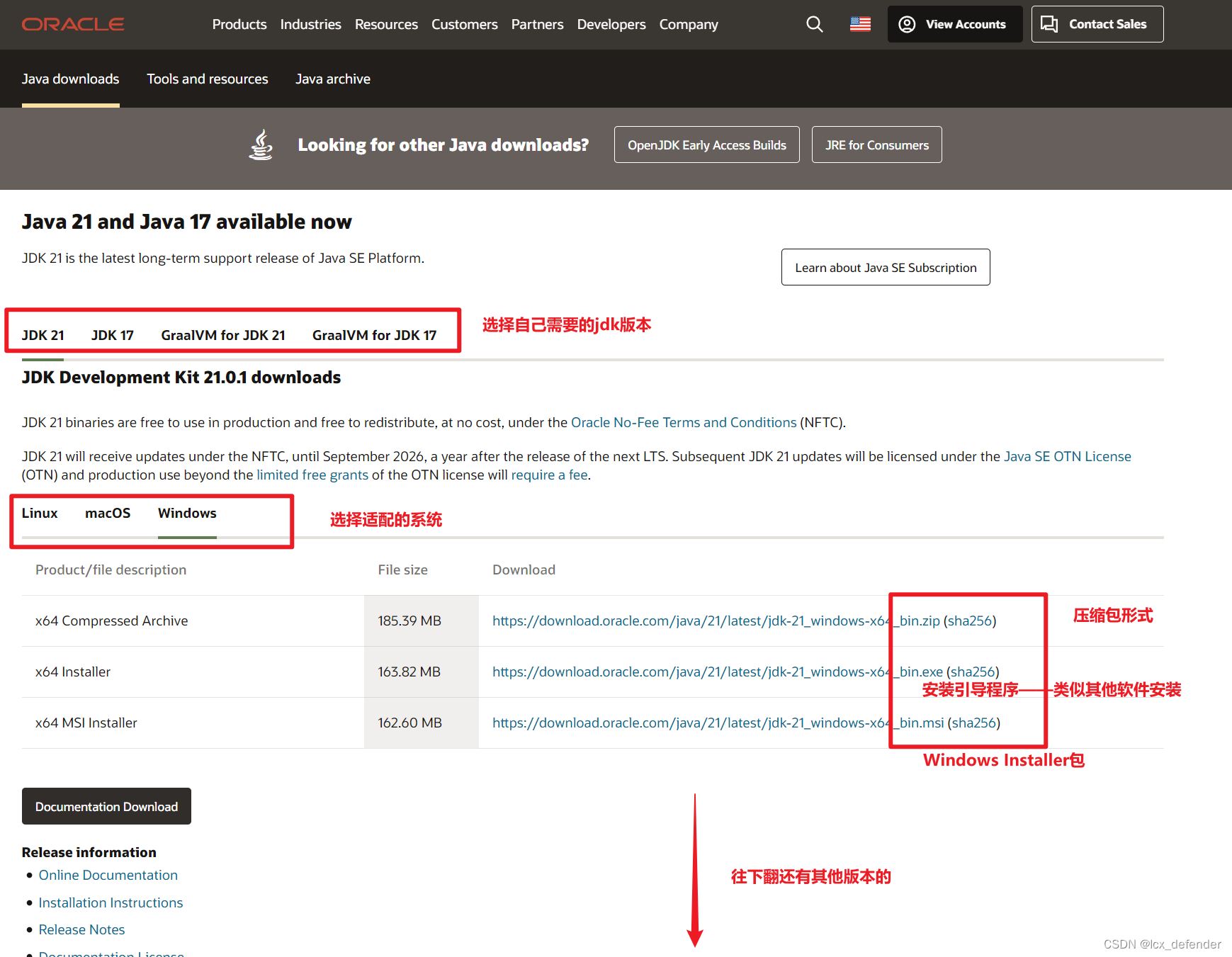1232x957 pixels.
Task: Open the Release Notes link
Action: point(81,929)
